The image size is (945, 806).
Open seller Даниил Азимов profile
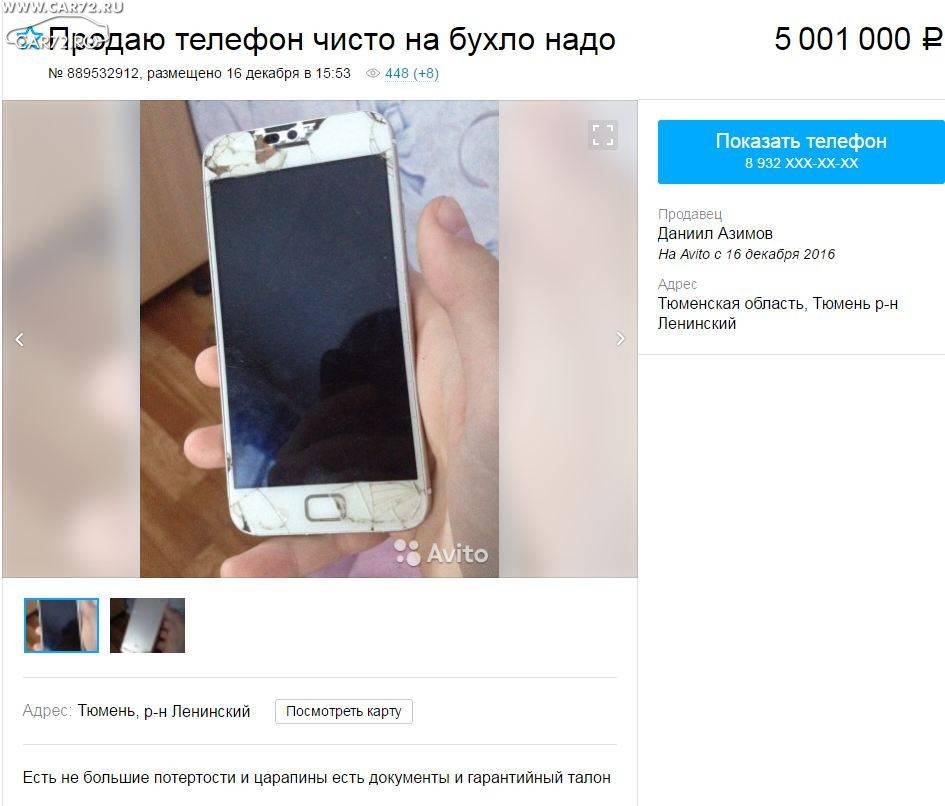click(715, 233)
